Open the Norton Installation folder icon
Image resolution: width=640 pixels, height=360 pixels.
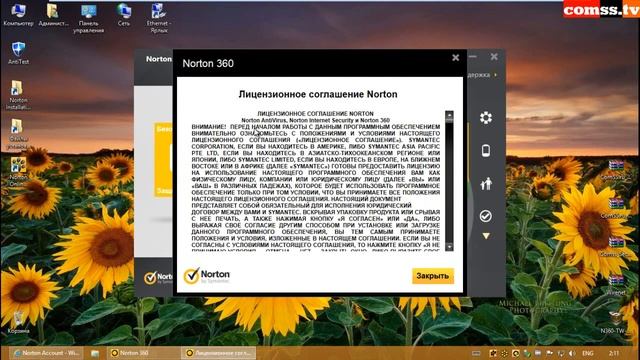[x=18, y=95]
